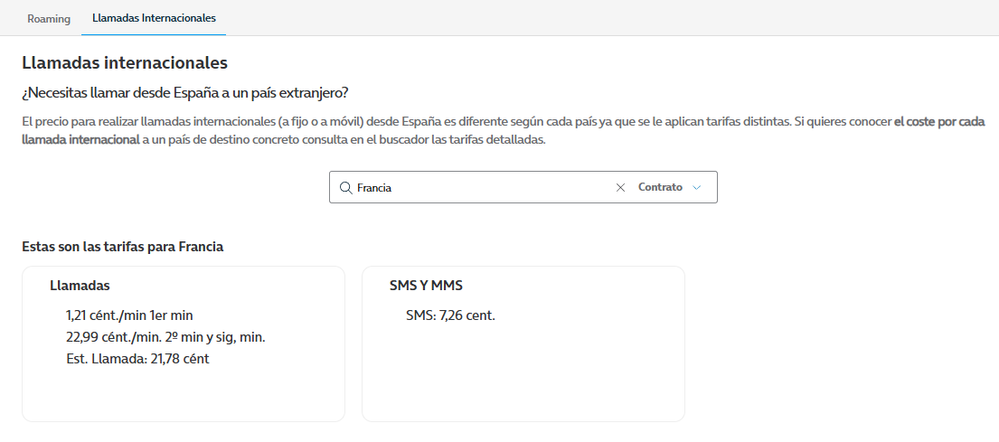Image resolution: width=999 pixels, height=442 pixels.
Task: Select the Llamadas rates card title
Action: (80, 286)
